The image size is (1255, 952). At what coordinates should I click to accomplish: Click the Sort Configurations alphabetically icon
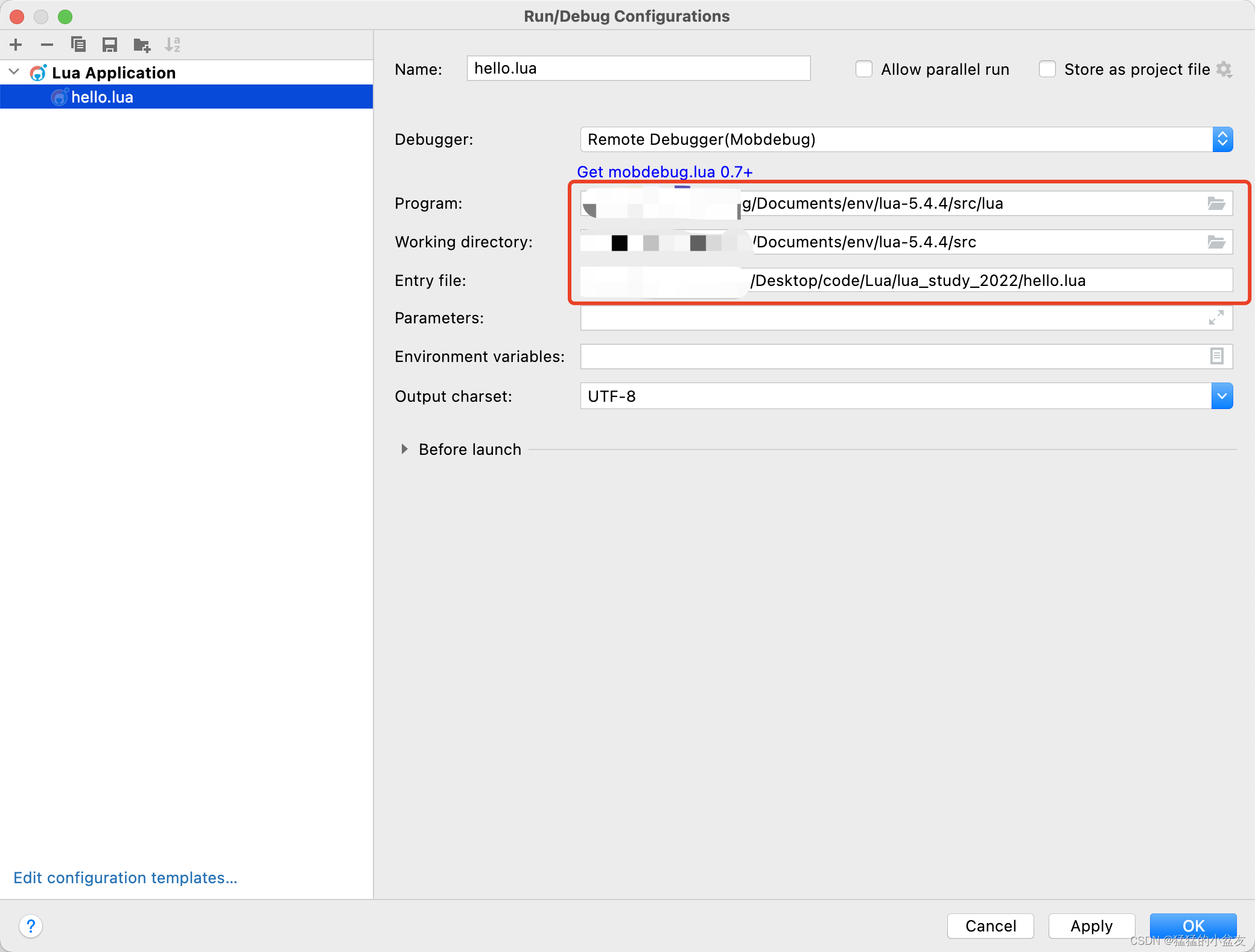click(173, 45)
